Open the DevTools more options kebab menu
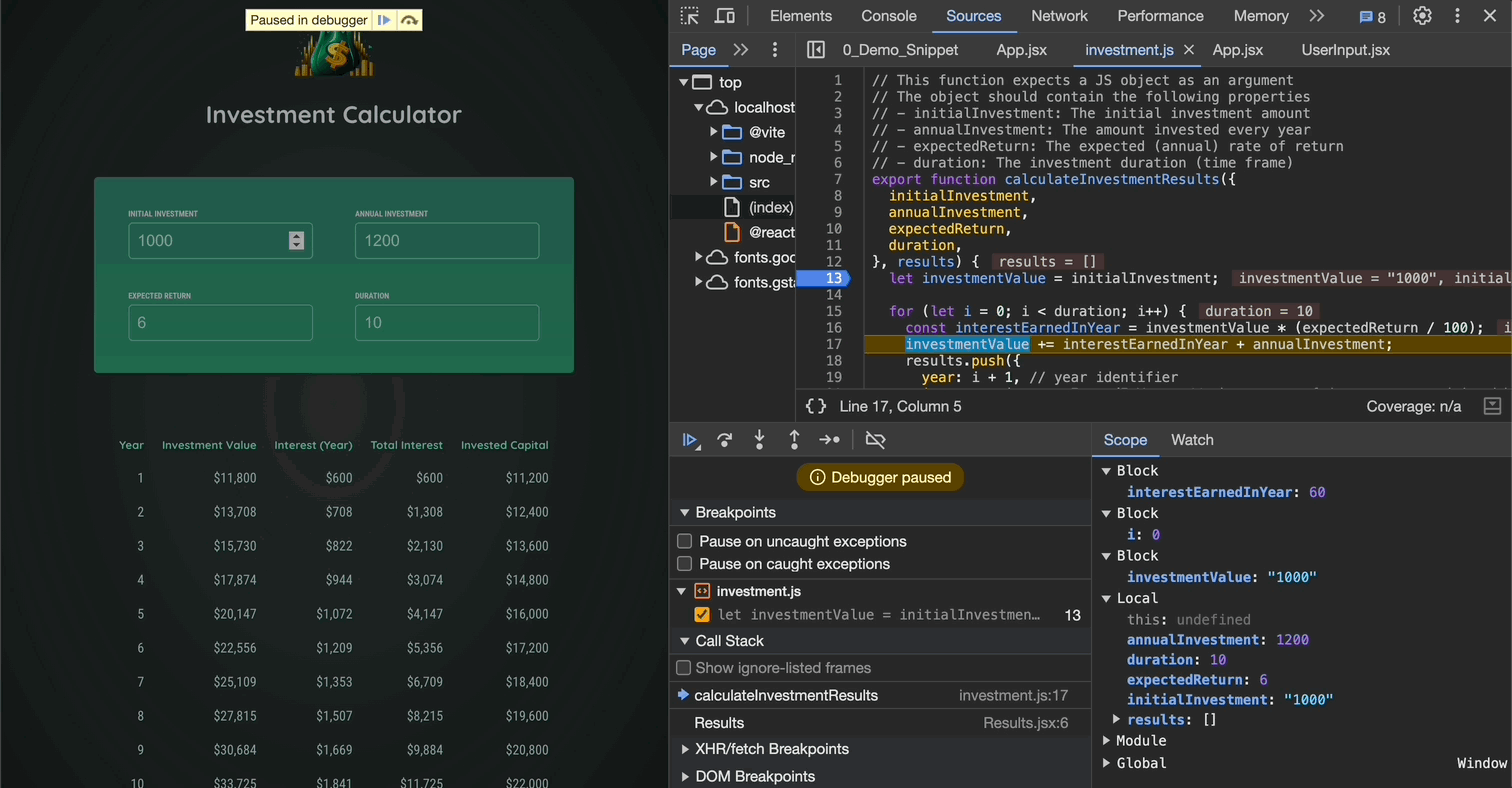Screen dimensions: 1512x788 click(x=1459, y=16)
